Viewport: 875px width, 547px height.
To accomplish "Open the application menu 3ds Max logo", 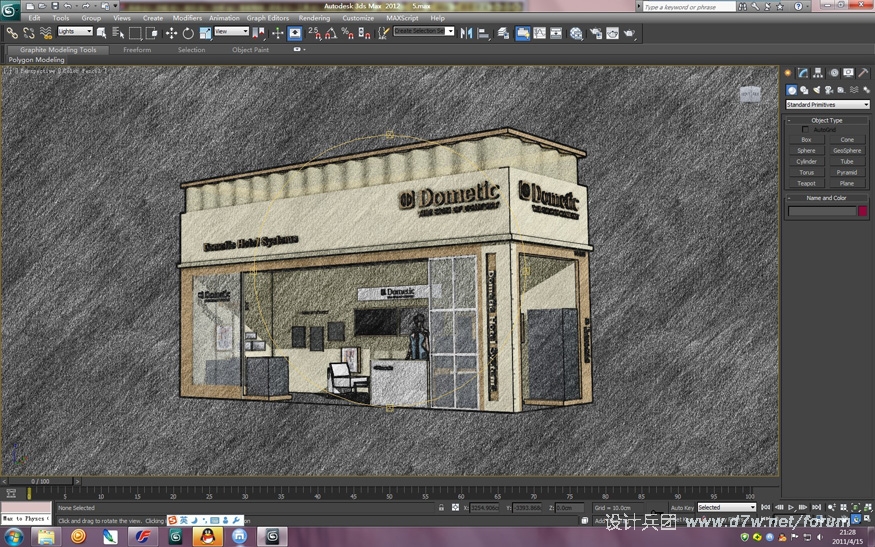I will 10,9.
